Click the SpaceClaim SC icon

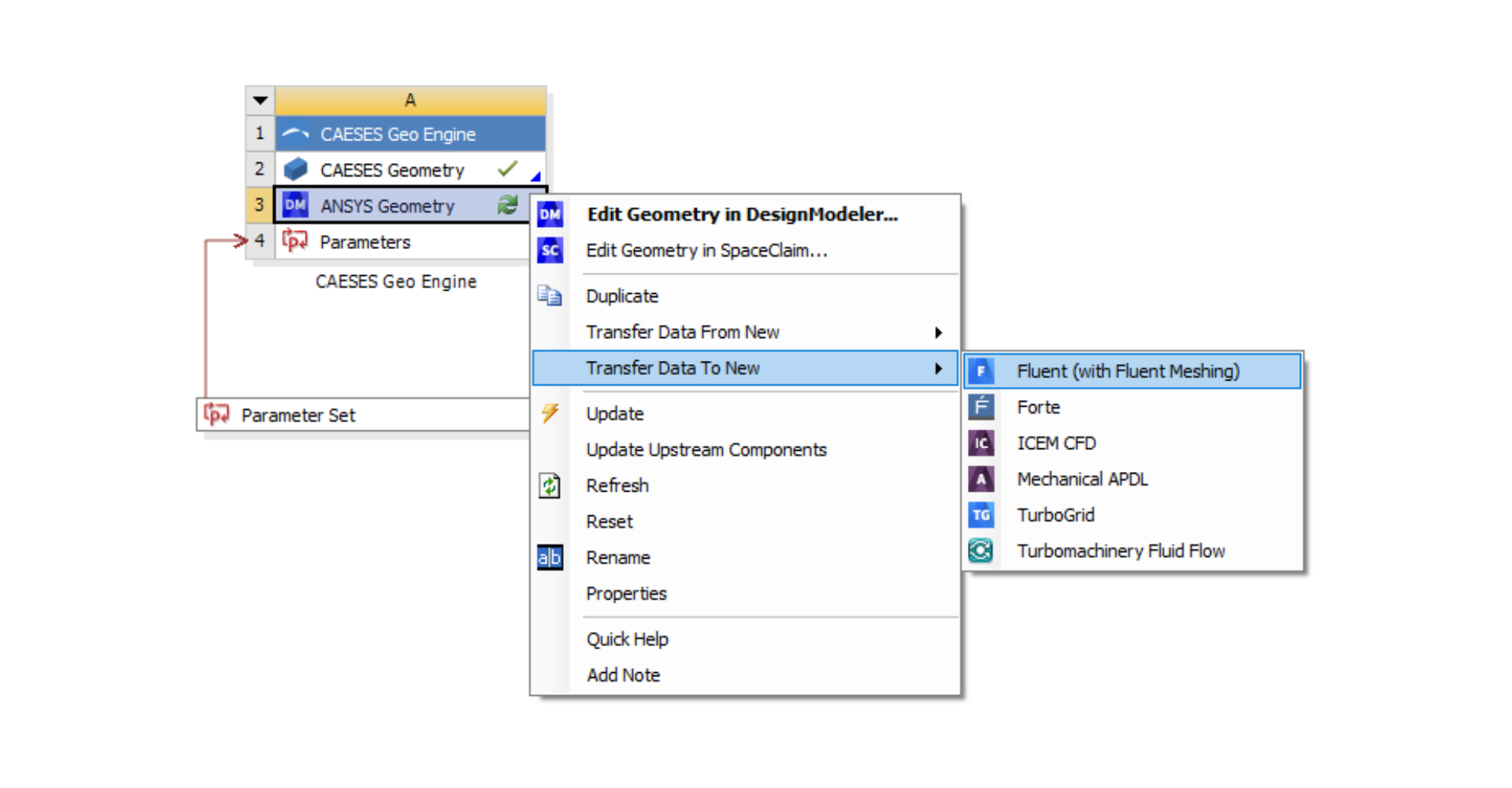coord(550,251)
